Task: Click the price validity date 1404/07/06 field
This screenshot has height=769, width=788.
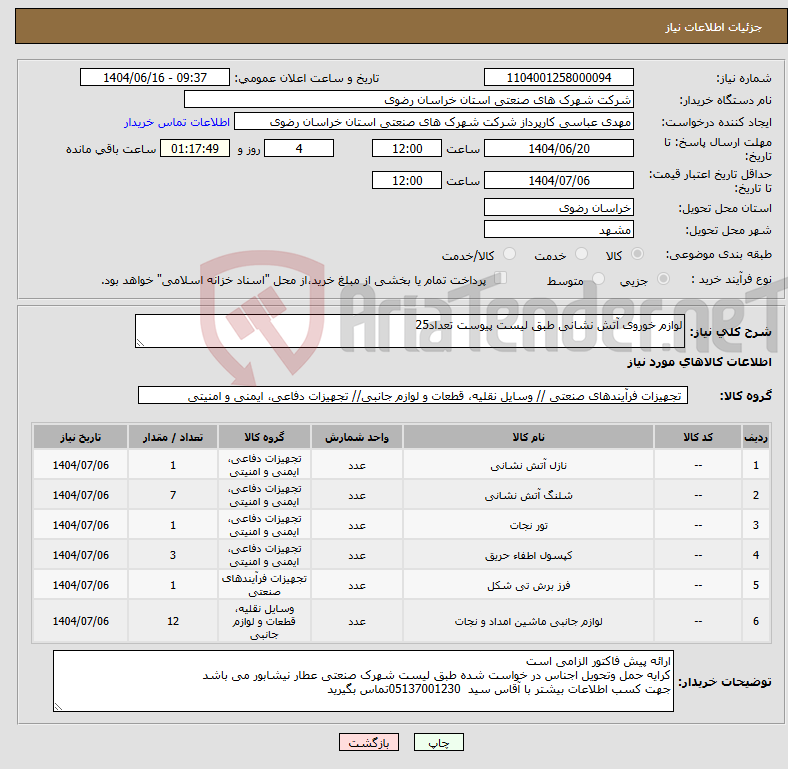Action: [558, 180]
